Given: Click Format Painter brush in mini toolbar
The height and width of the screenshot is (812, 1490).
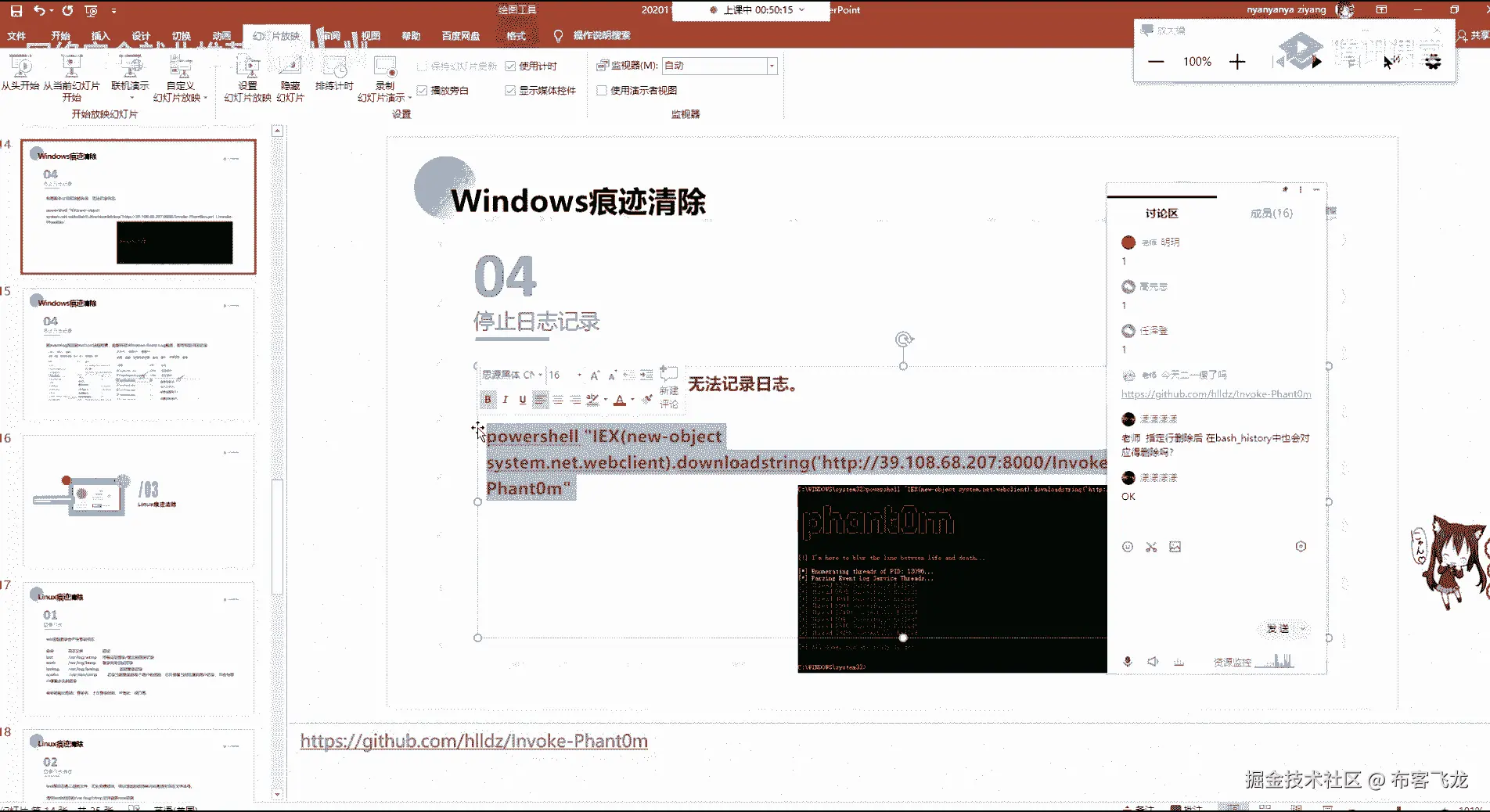Looking at the screenshot, I should [x=647, y=400].
